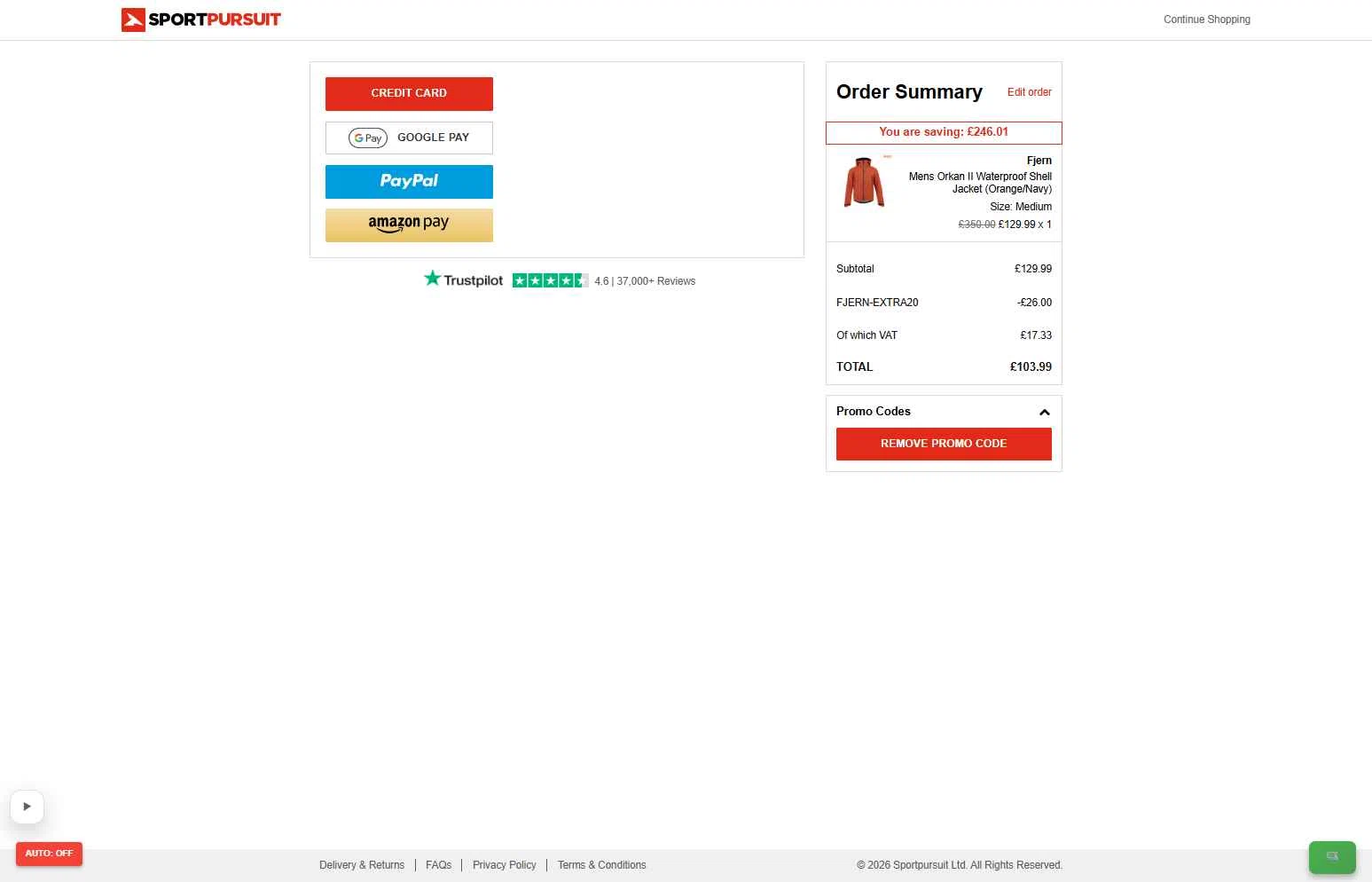The width and height of the screenshot is (1372, 882).
Task: Click the Subtotal £129.99 value
Action: [x=1033, y=269]
